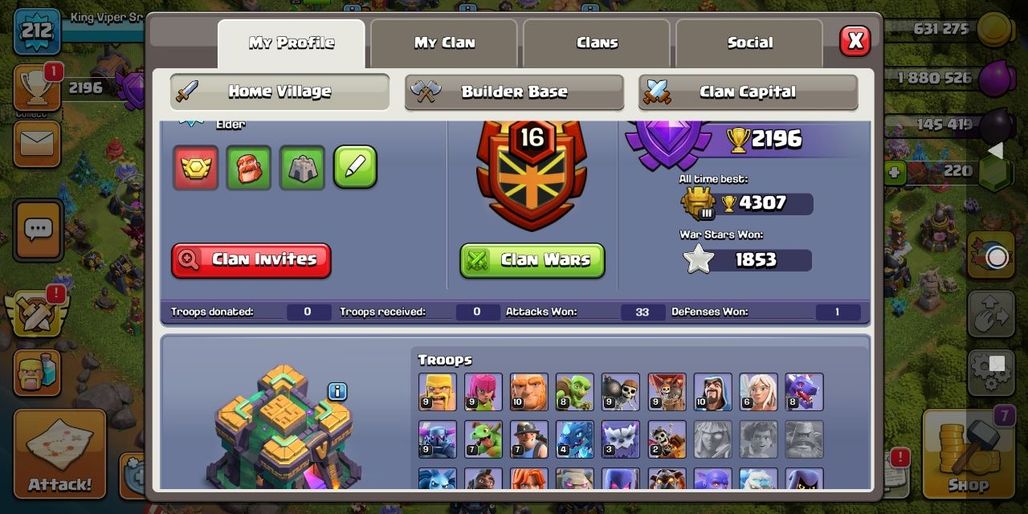Screen dimensions: 1028x514
Task: Toggle the red league badge label
Action: [x=195, y=167]
